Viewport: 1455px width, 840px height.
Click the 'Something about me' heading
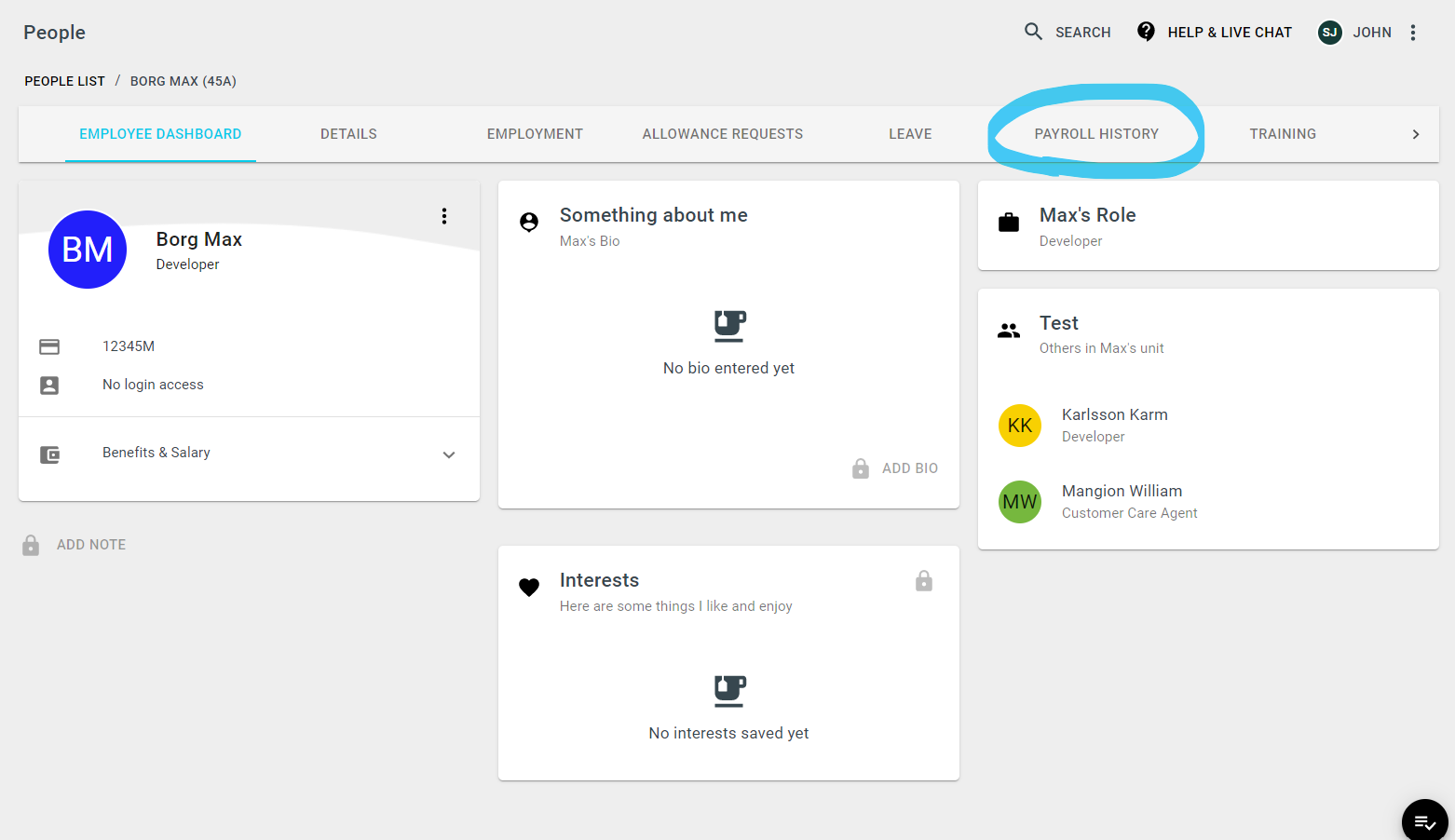tap(653, 215)
